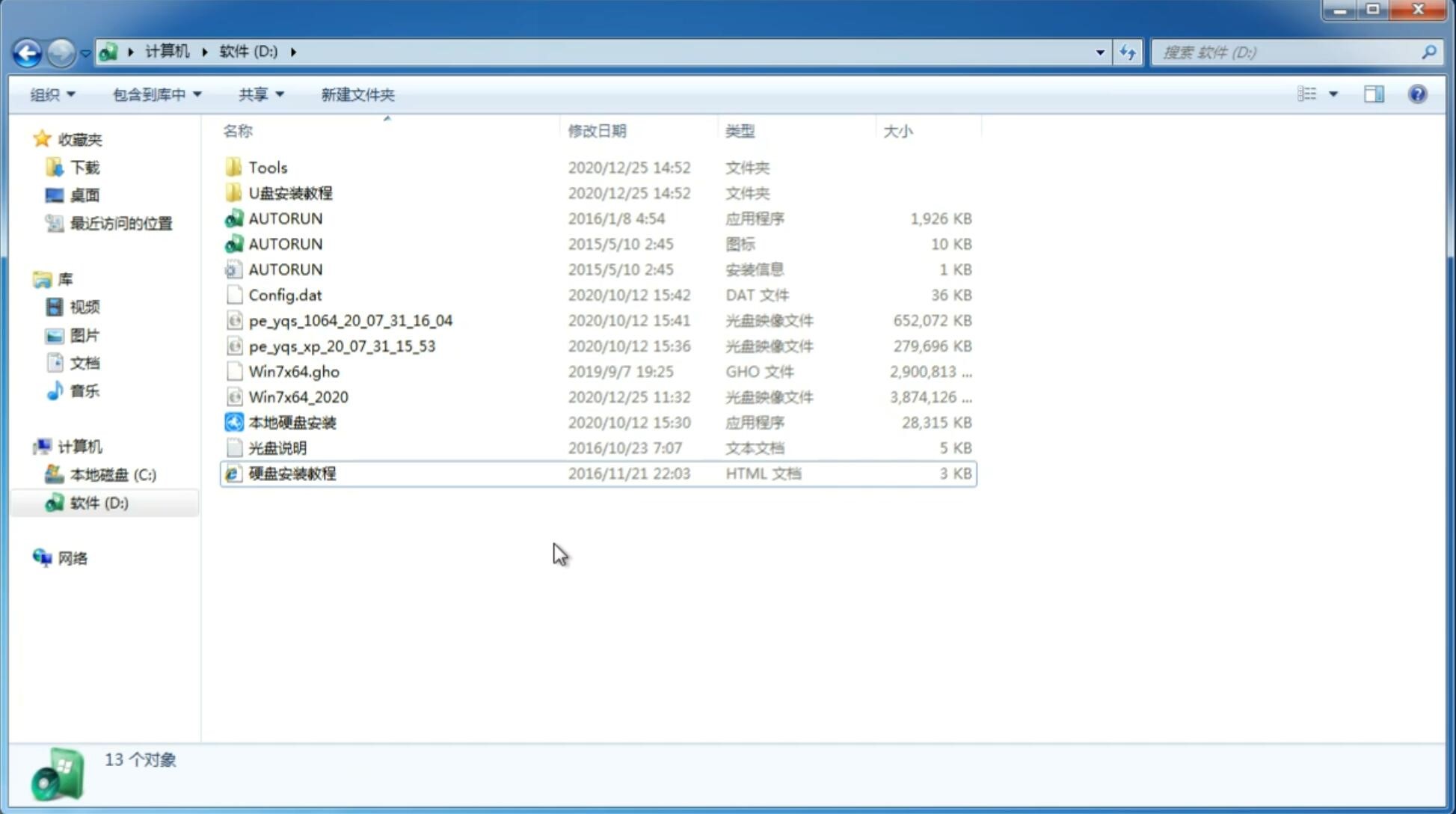Screen dimensions: 1456x814
Task: Open 硬盘安装教程 HTML document
Action: click(x=291, y=473)
